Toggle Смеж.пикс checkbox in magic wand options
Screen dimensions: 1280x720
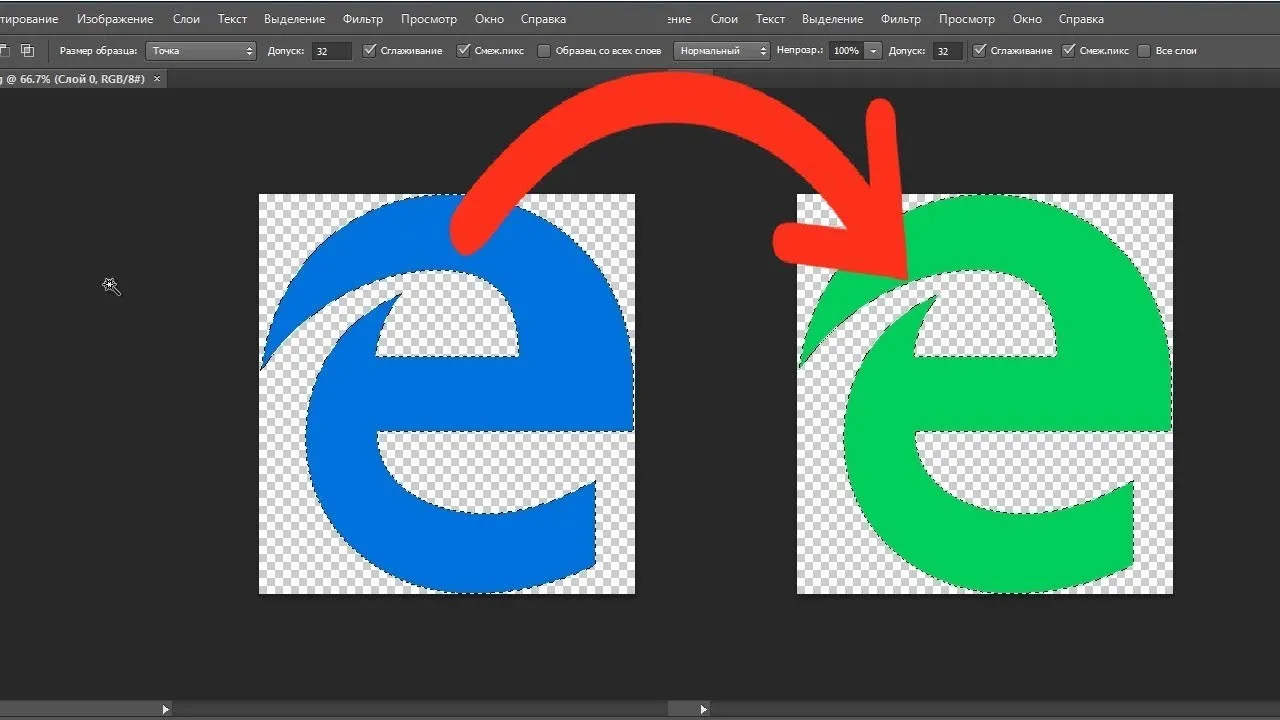click(463, 50)
